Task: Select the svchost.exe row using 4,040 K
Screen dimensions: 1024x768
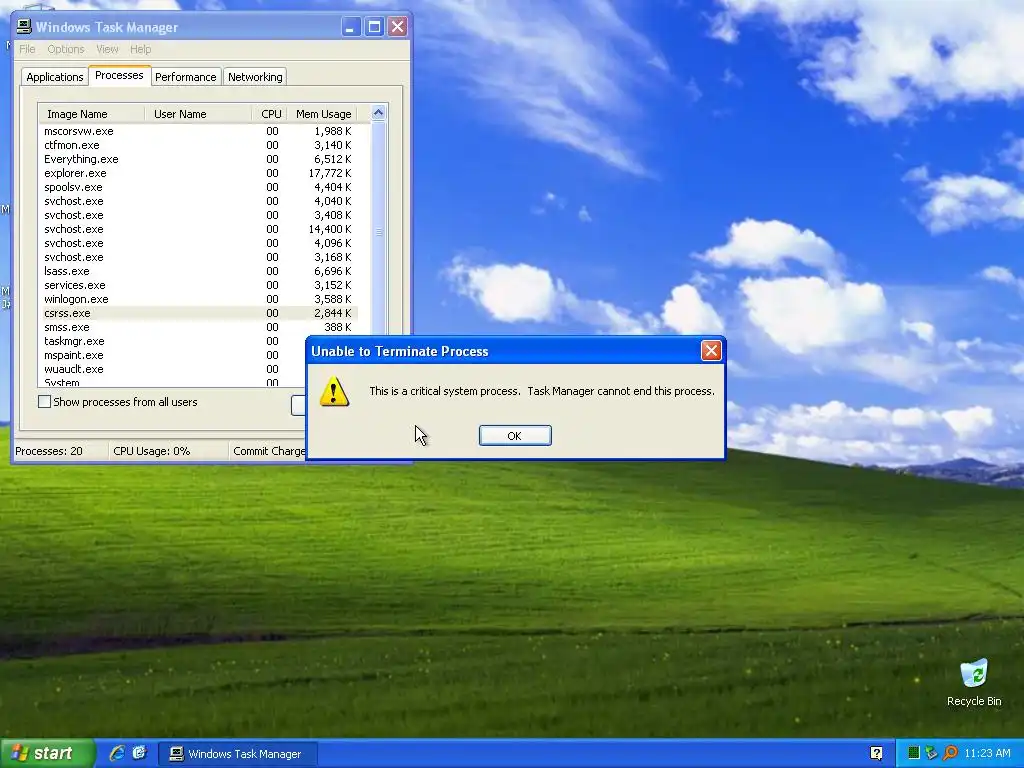Action: (199, 201)
